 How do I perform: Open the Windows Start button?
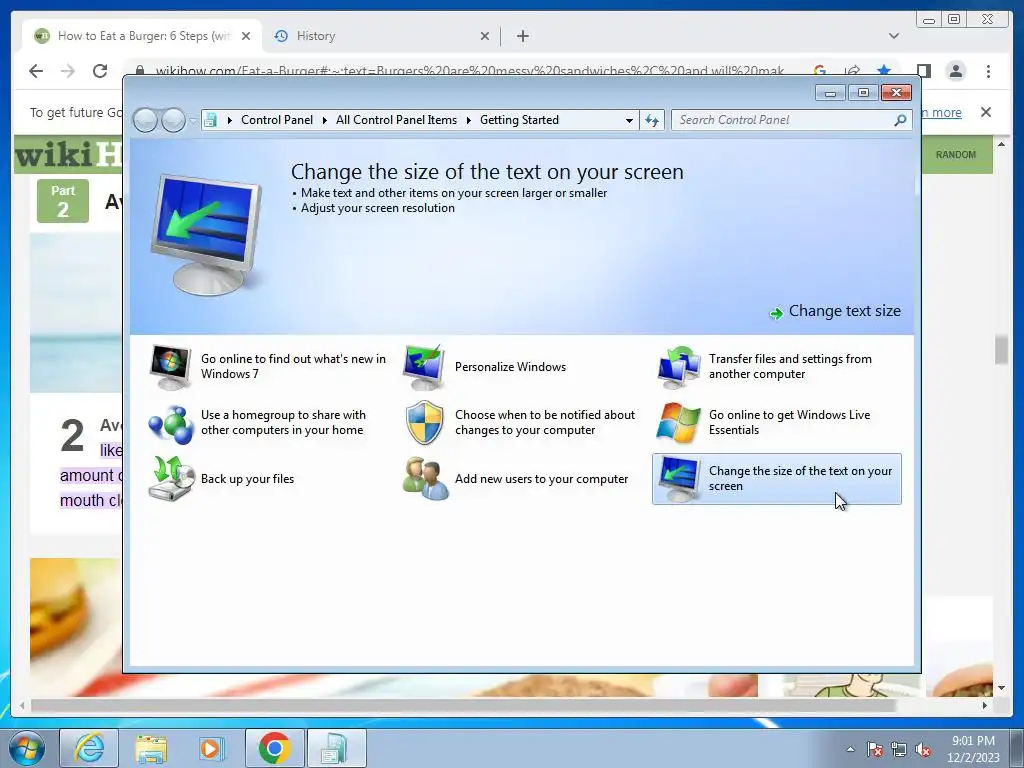[26, 748]
